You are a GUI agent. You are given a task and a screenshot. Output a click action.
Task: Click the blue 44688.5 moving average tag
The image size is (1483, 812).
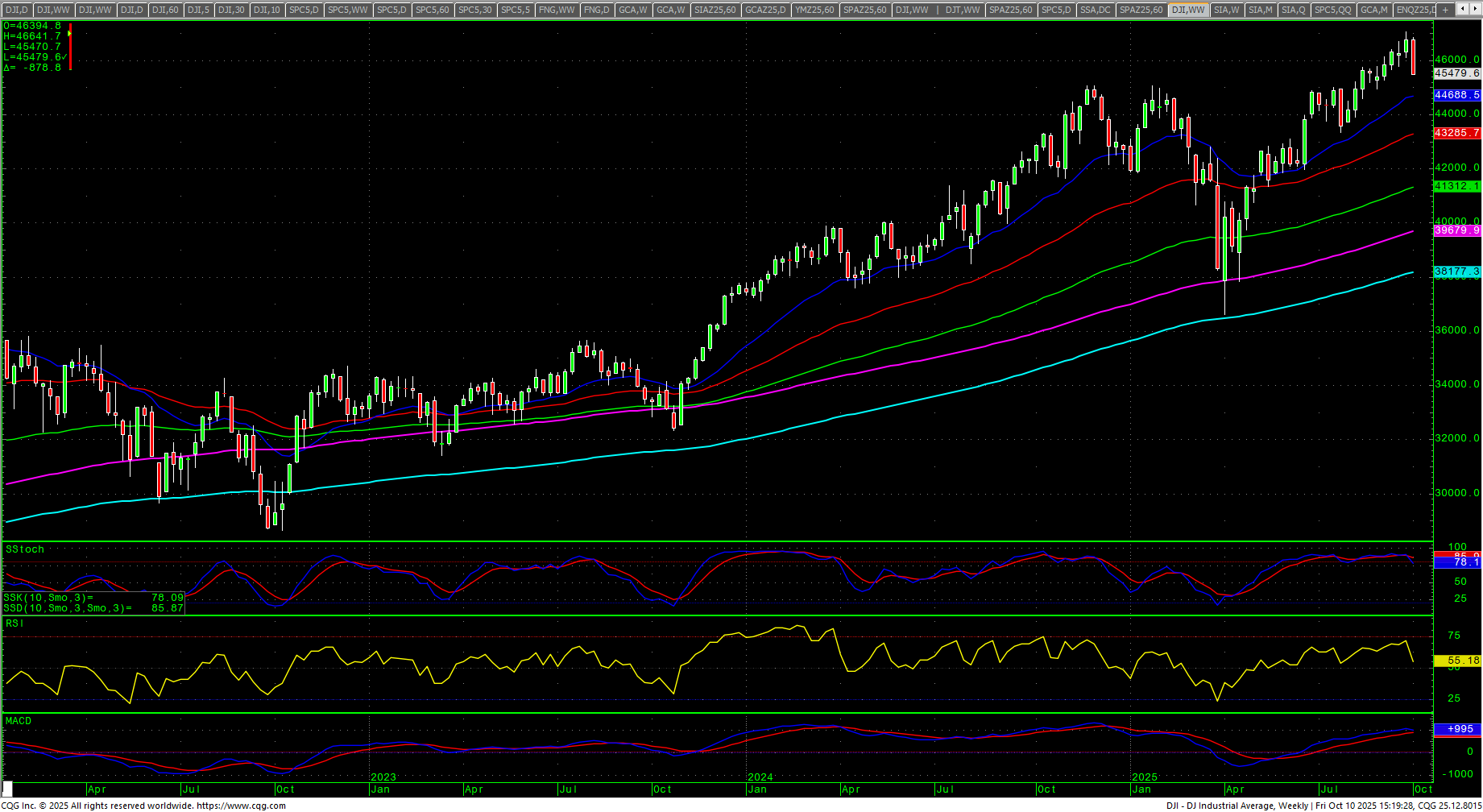point(1456,95)
